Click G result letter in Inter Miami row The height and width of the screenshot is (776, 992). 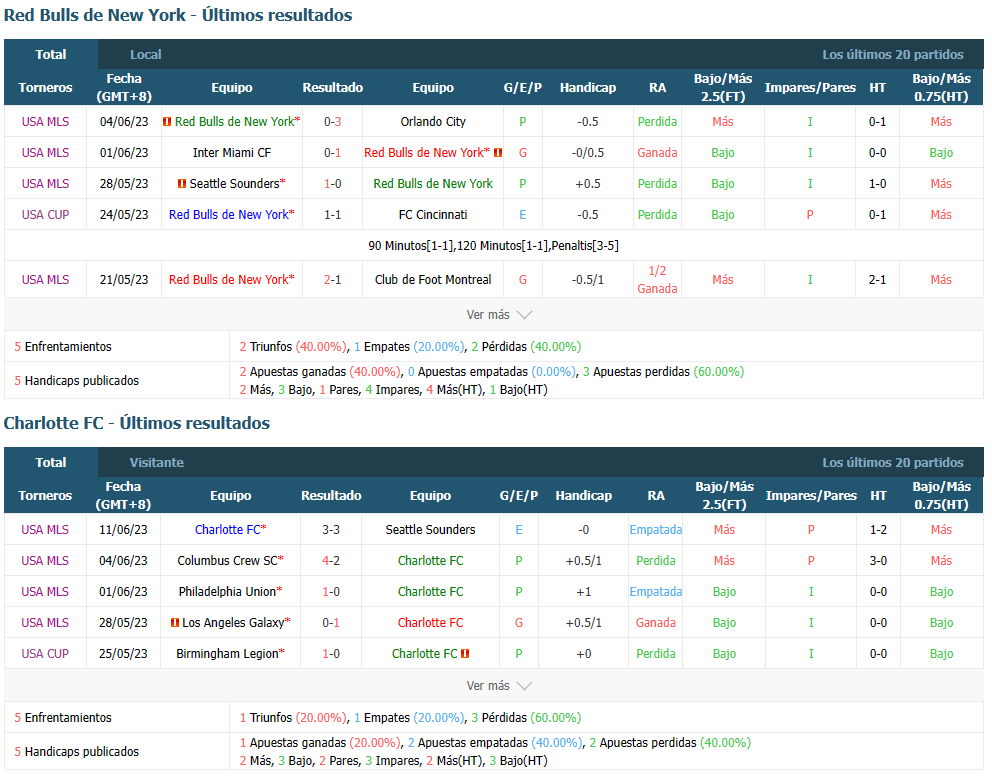click(523, 152)
